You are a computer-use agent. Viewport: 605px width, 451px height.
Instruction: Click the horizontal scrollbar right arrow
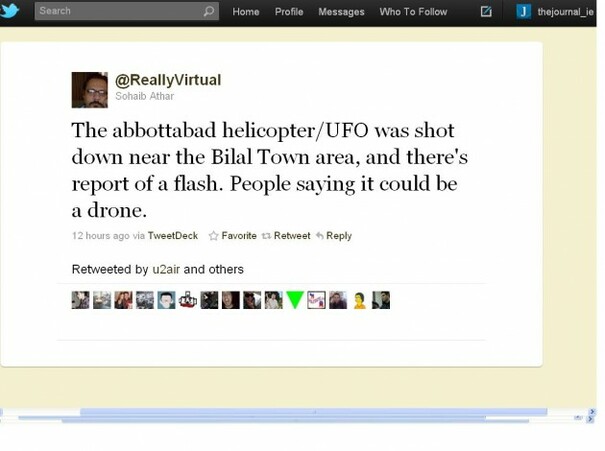pos(592,412)
